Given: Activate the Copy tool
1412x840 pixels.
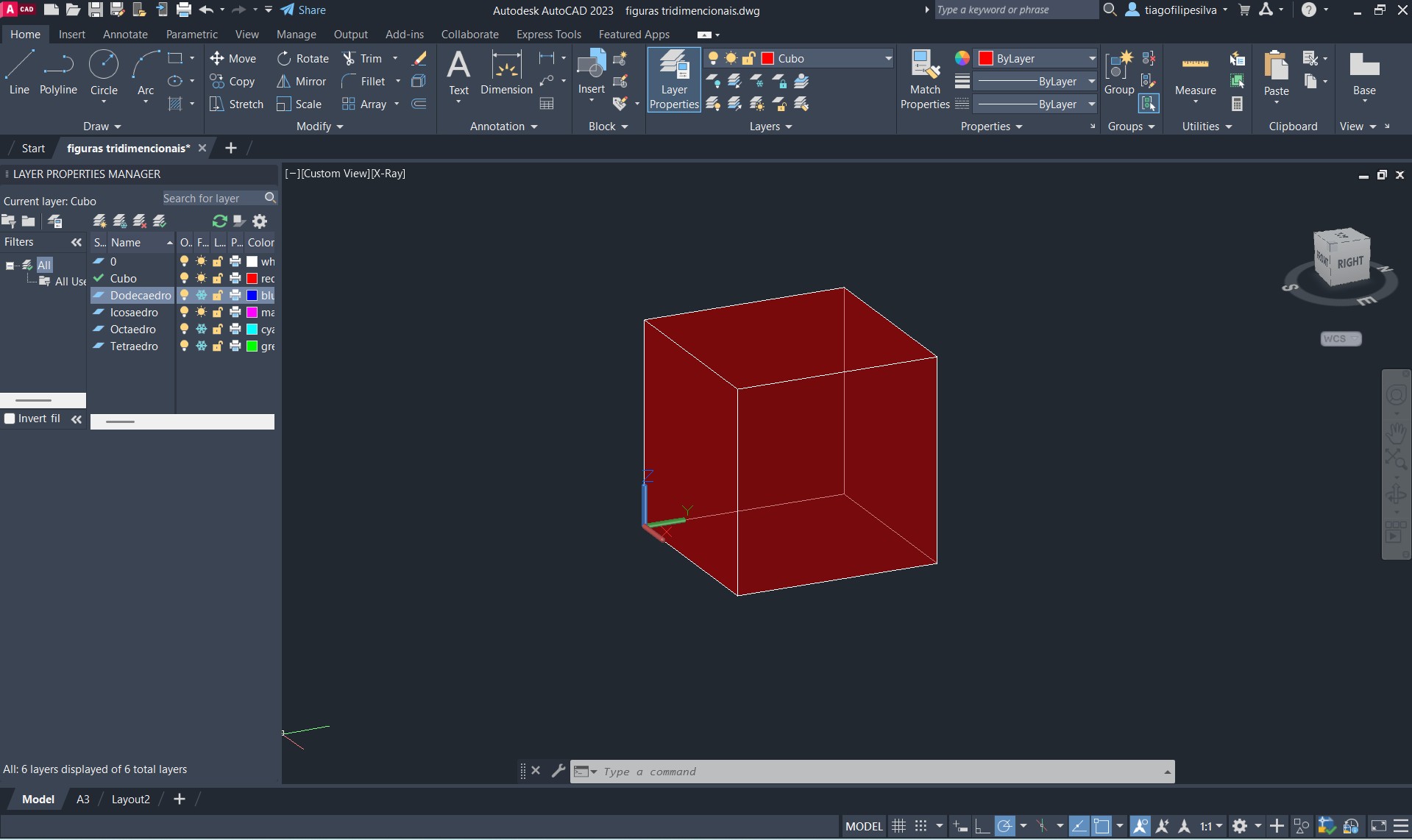Looking at the screenshot, I should 232,81.
